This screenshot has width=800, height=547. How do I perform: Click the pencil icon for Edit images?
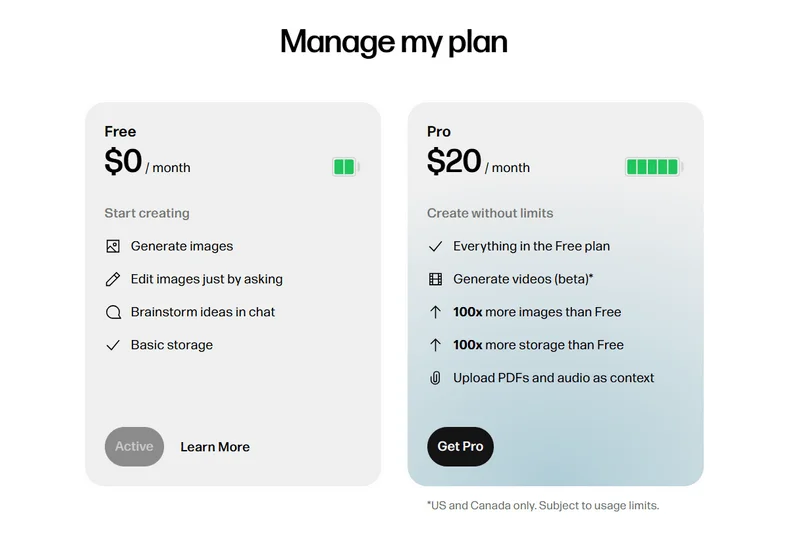(113, 279)
